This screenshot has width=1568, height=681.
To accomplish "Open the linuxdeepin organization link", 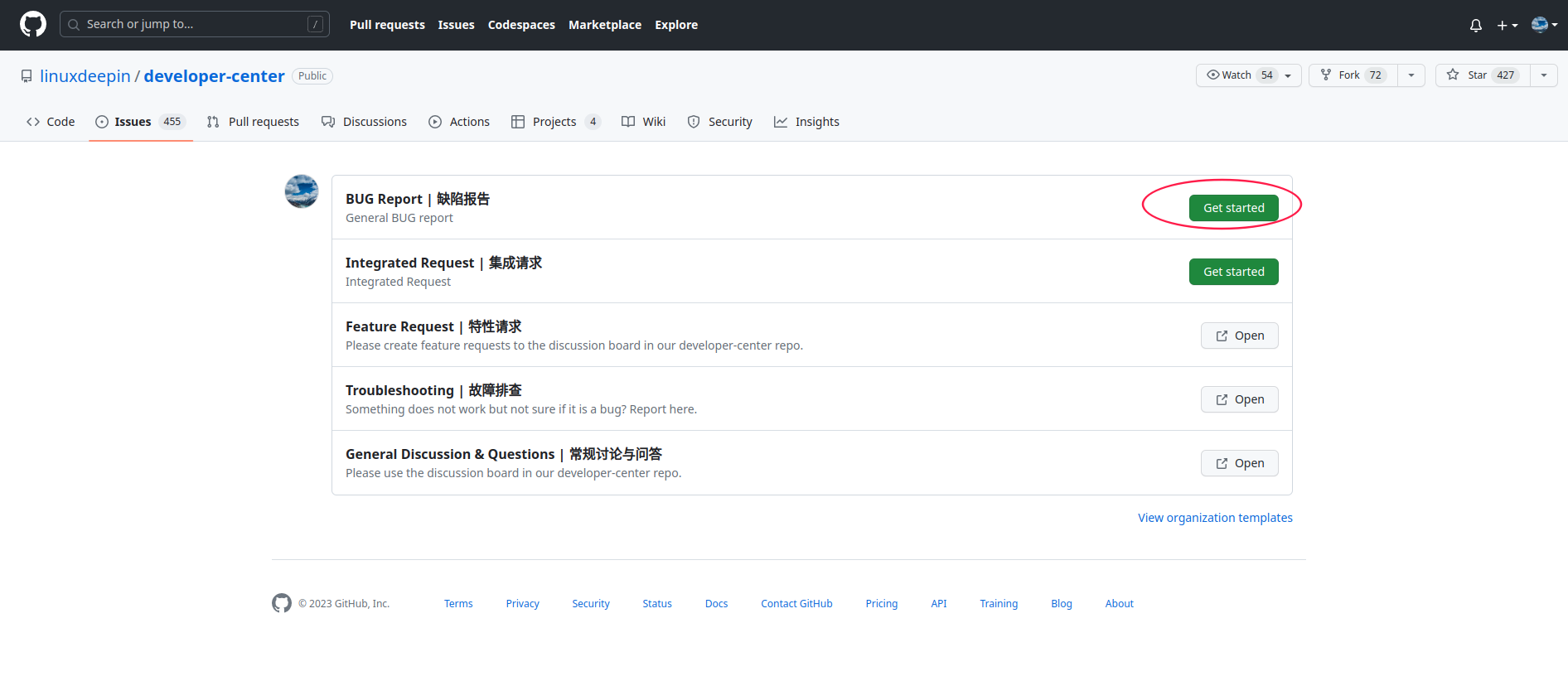I will coord(85,76).
